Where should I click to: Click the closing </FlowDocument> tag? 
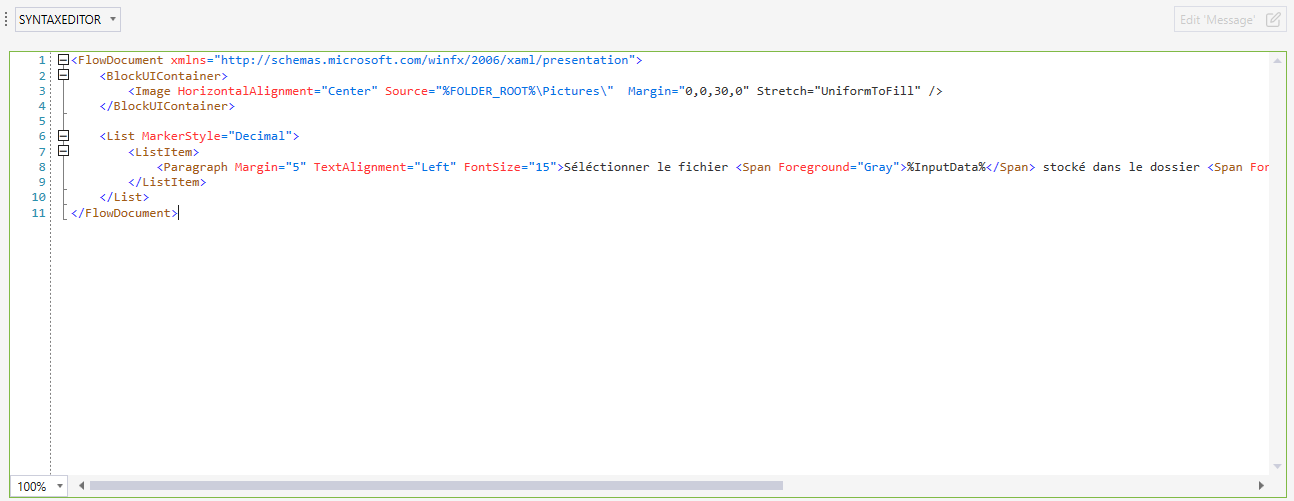pyautogui.click(x=125, y=212)
